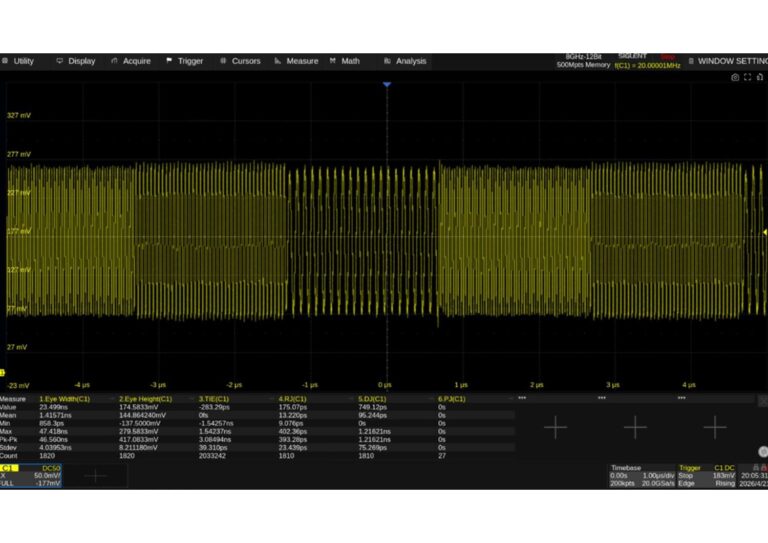Open the Timebase descriptor box
768x543 pixels.
(642, 476)
